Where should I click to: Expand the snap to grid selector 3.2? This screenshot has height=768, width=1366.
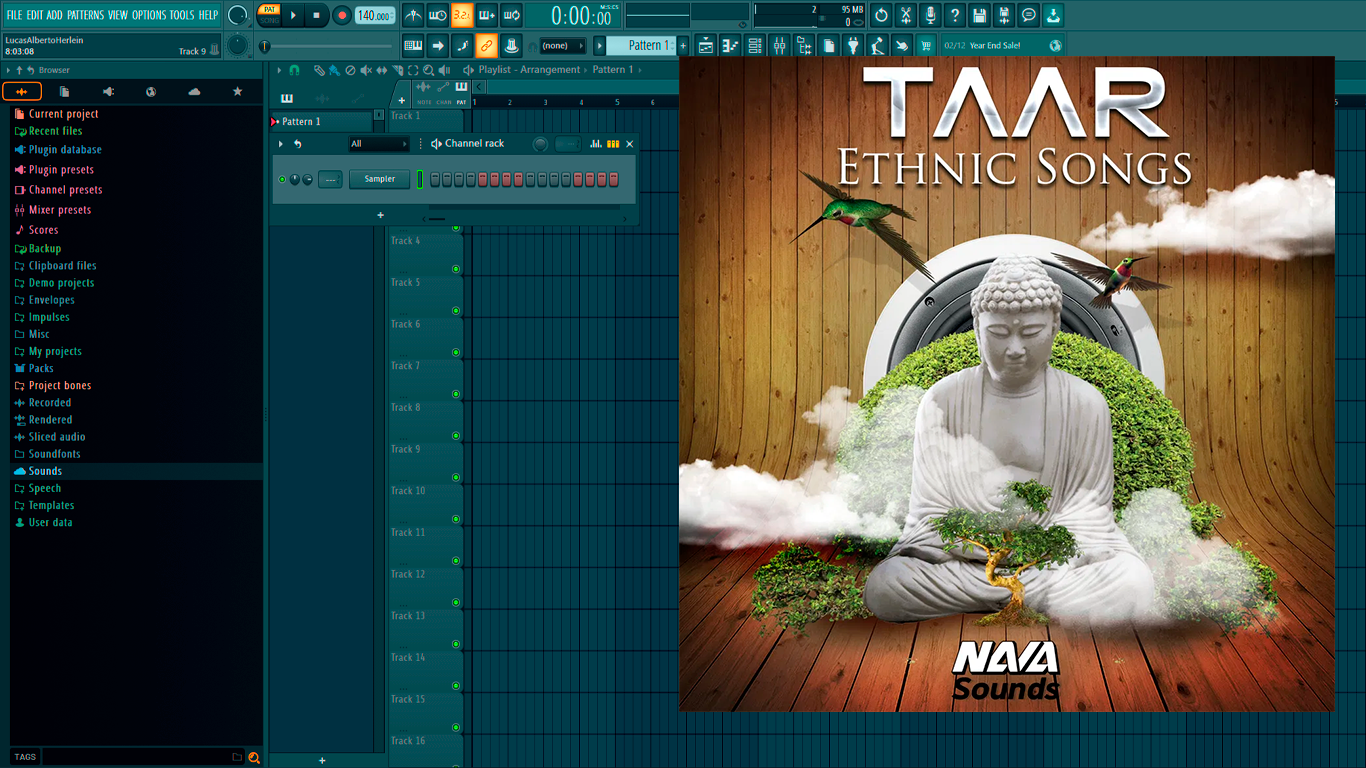(462, 15)
